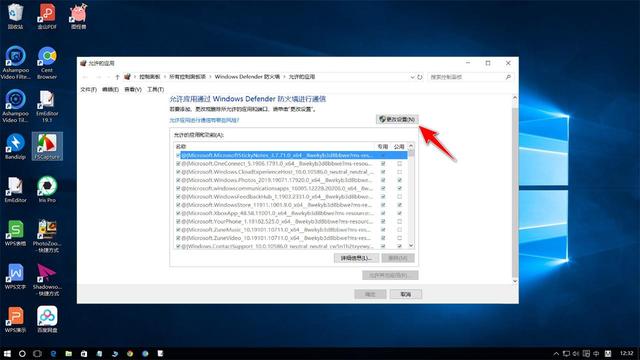Open the Windows Start menu
The height and width of the screenshot is (360, 640).
pyautogui.click(x=7, y=353)
